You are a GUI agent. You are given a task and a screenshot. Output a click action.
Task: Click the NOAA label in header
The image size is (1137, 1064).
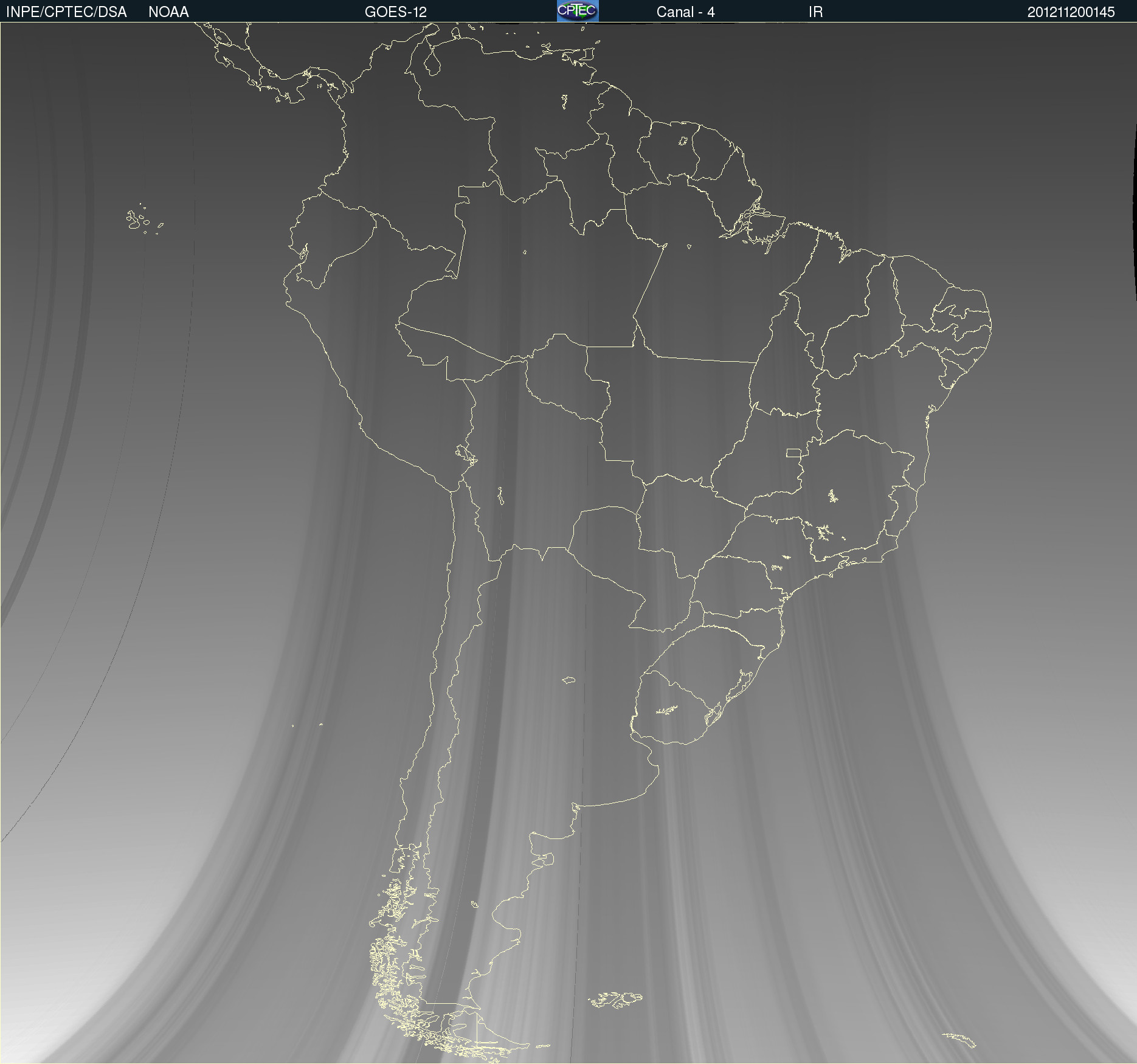tap(168, 12)
